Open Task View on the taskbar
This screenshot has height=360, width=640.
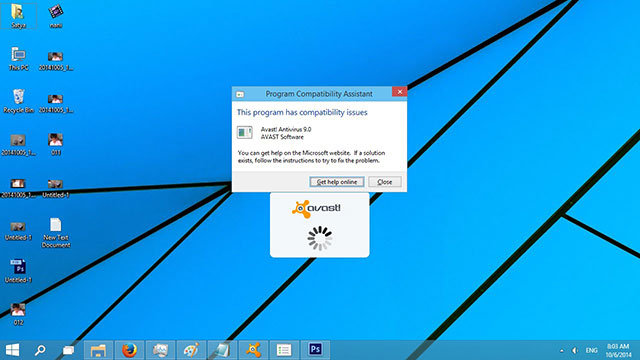68,350
